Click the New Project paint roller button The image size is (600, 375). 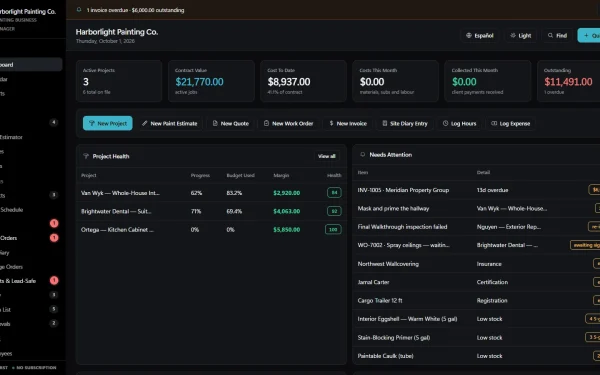(x=108, y=123)
